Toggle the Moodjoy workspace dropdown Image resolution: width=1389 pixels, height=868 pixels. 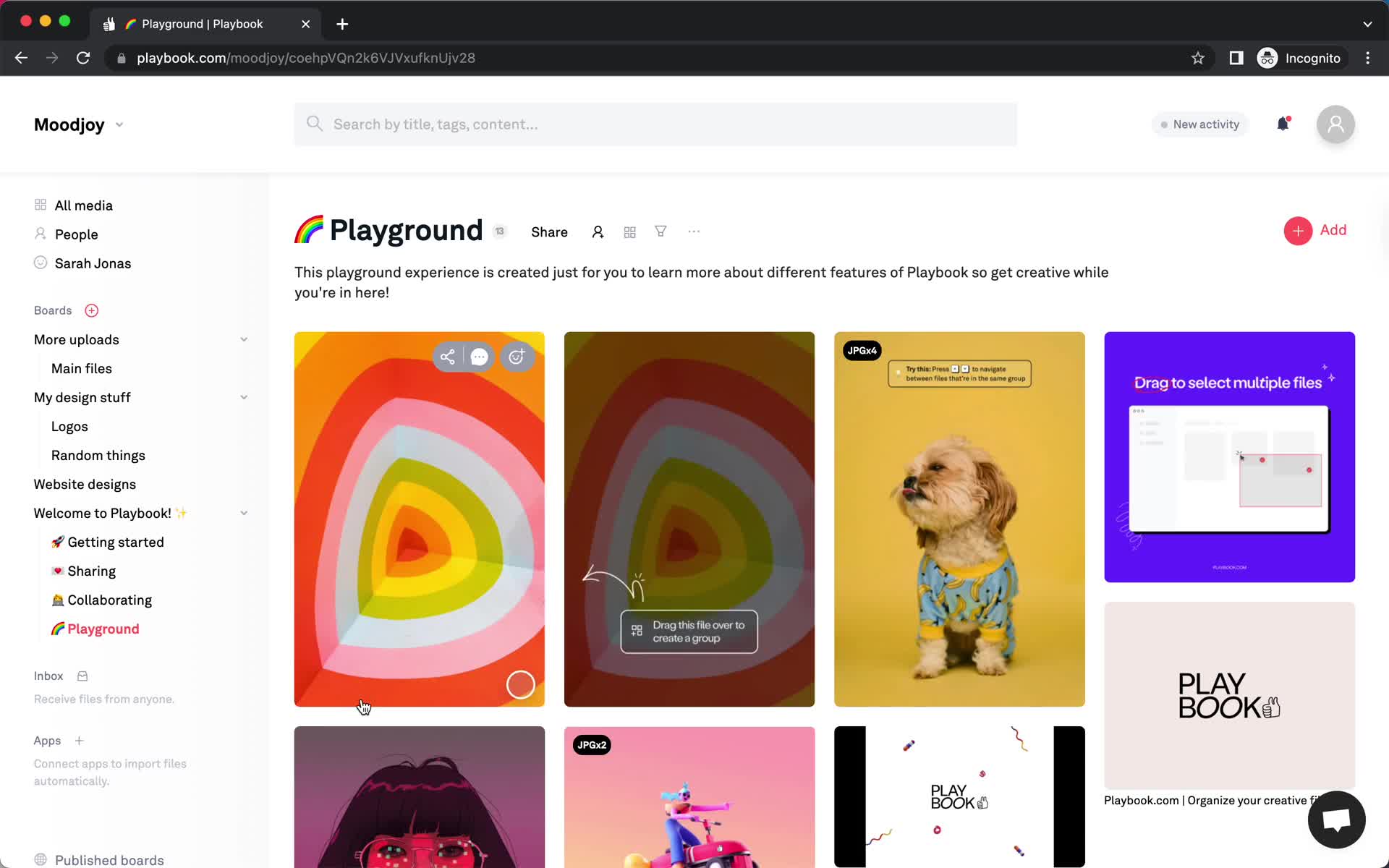coord(119,123)
